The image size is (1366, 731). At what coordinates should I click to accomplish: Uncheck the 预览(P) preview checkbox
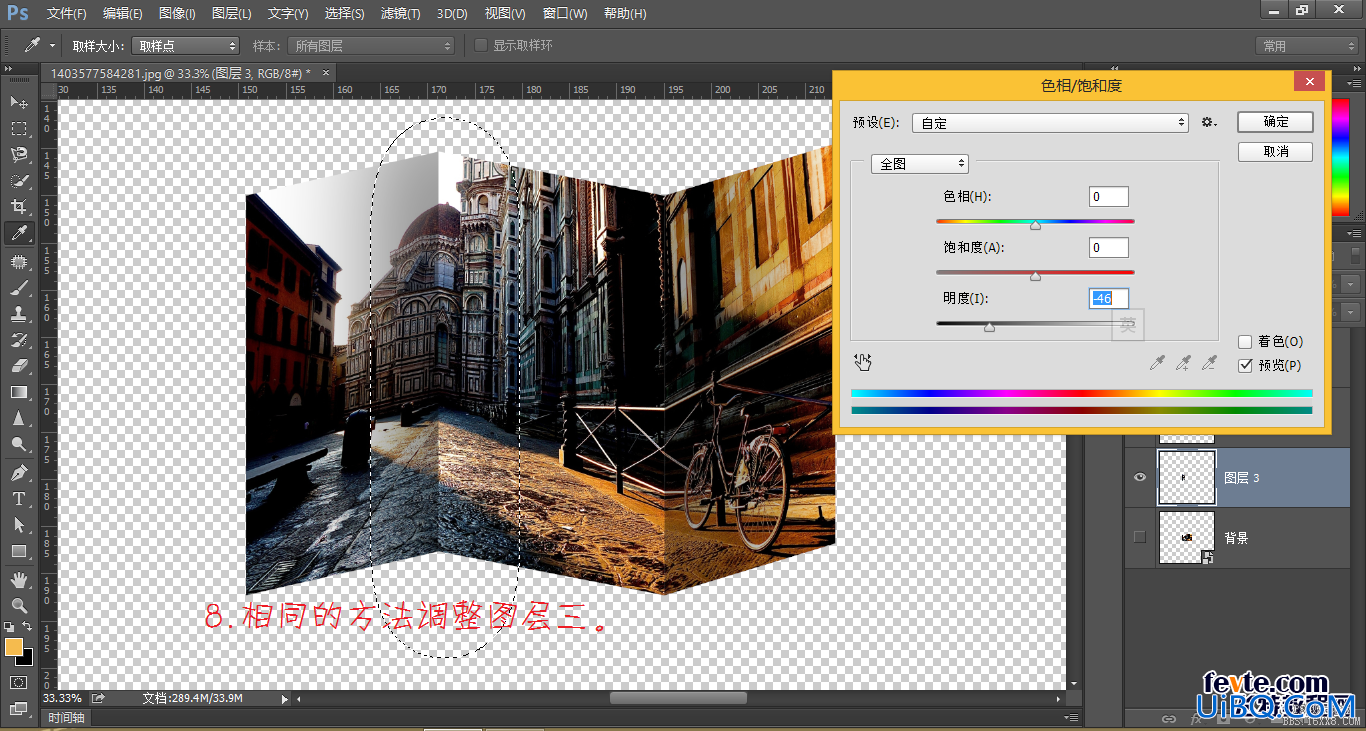click(x=1245, y=365)
